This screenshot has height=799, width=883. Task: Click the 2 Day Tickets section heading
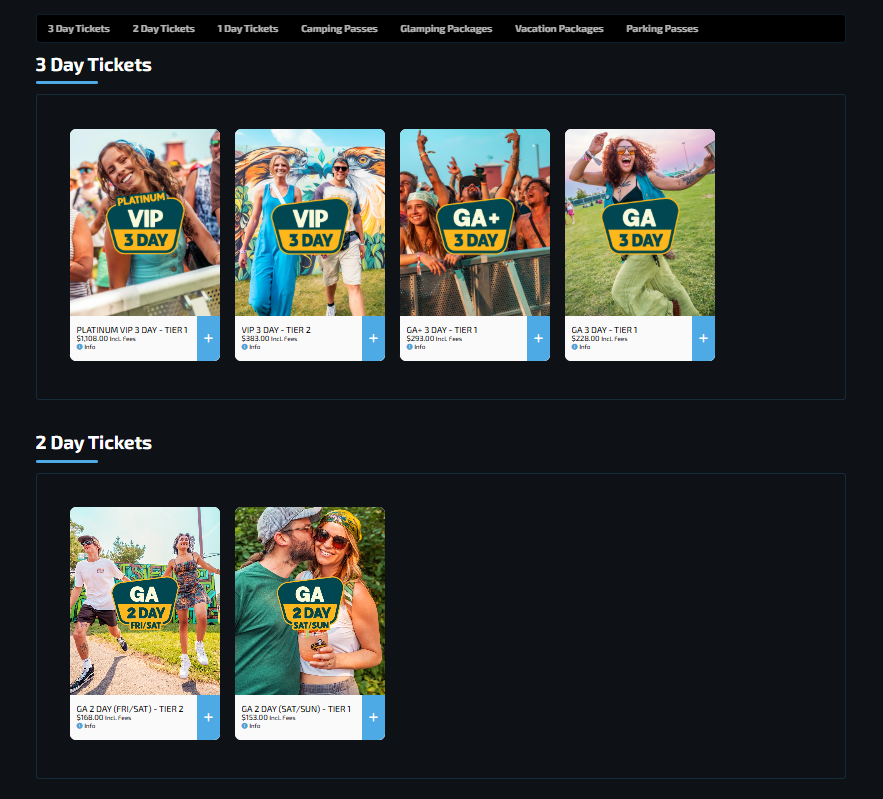(94, 443)
